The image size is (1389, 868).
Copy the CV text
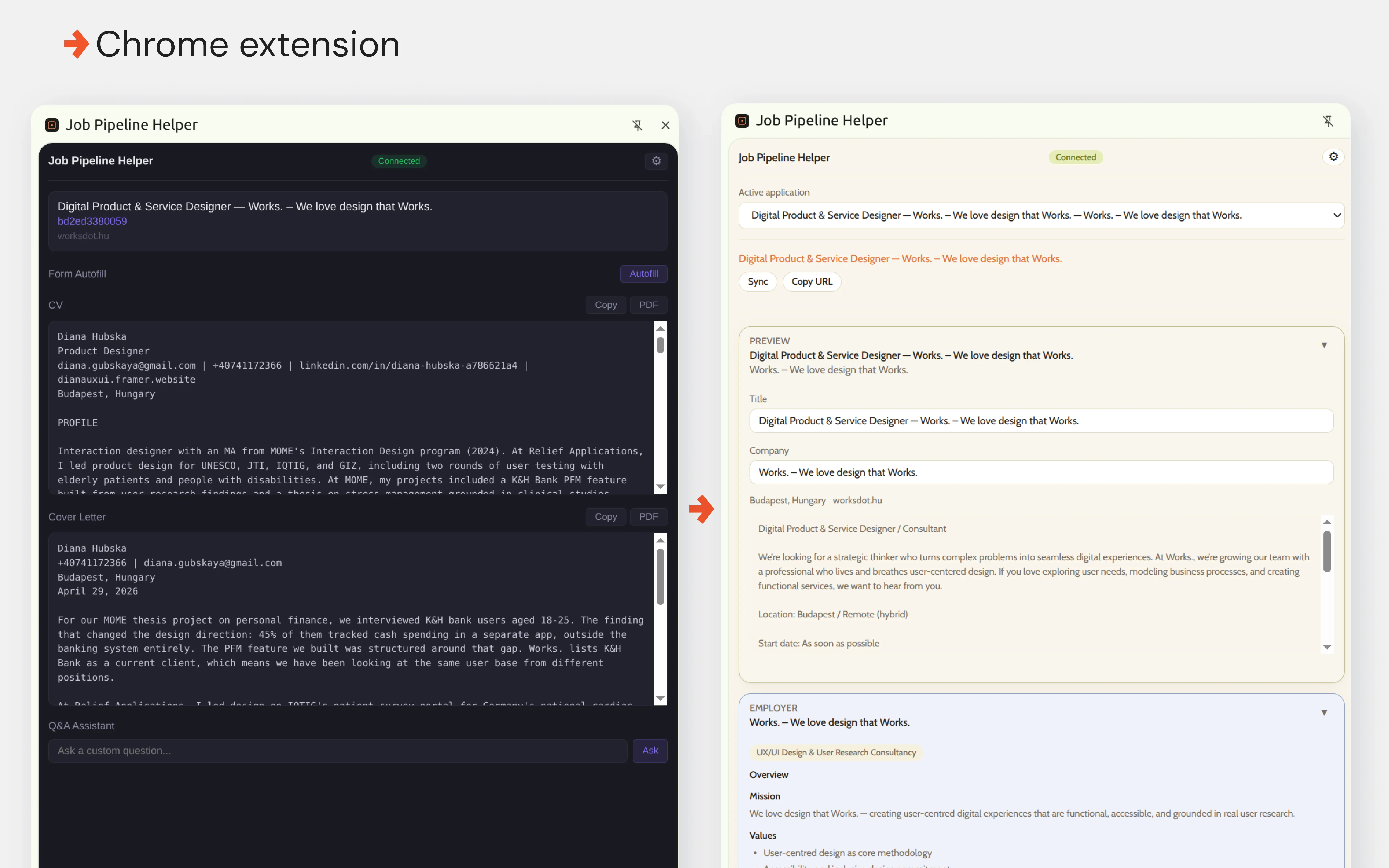coord(606,305)
